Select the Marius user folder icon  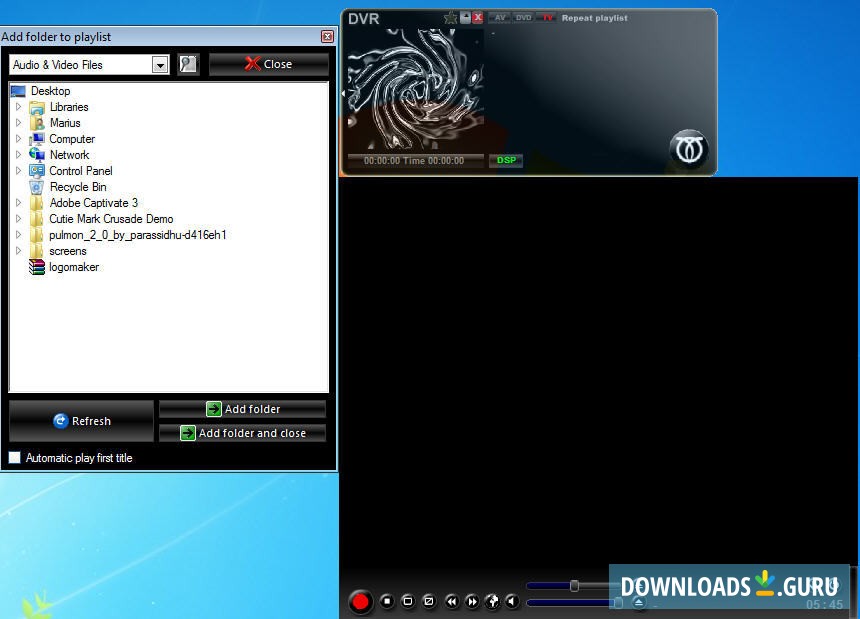(x=37, y=123)
